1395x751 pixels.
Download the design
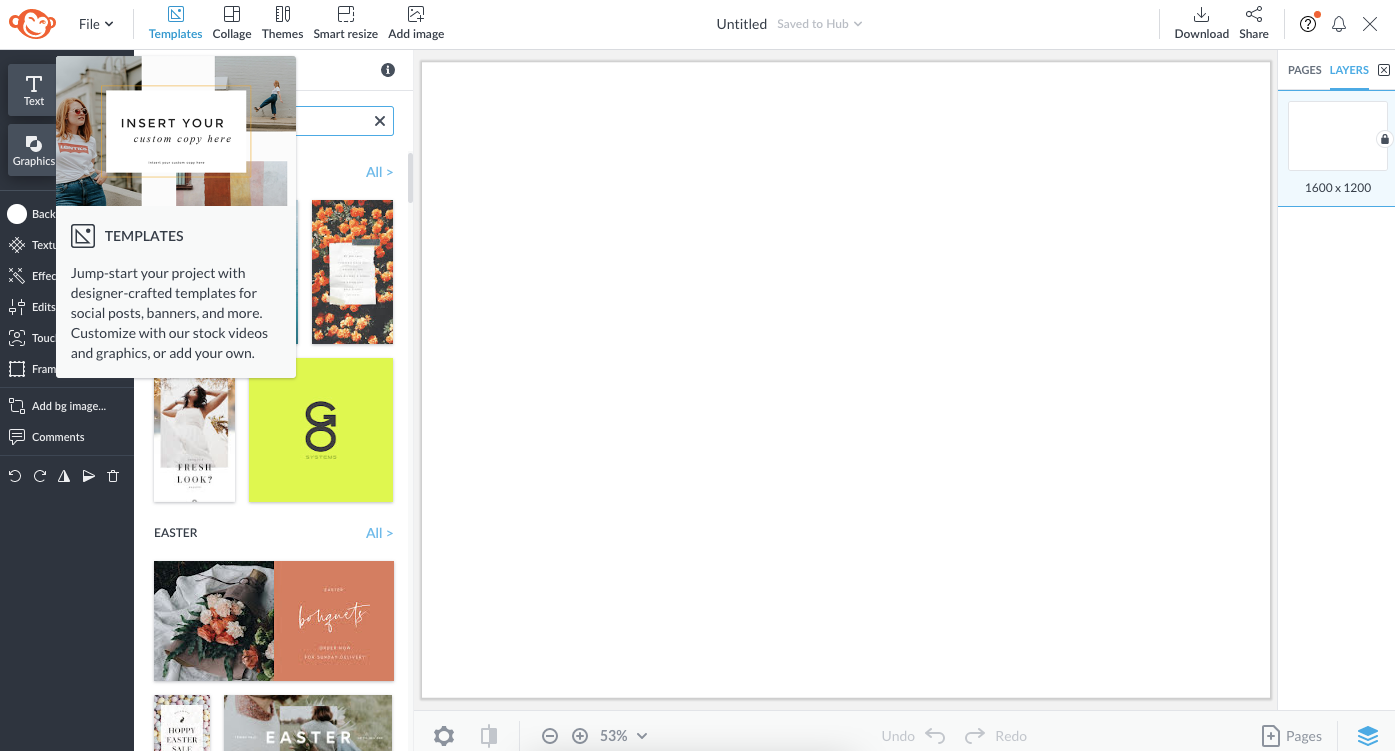[1202, 22]
